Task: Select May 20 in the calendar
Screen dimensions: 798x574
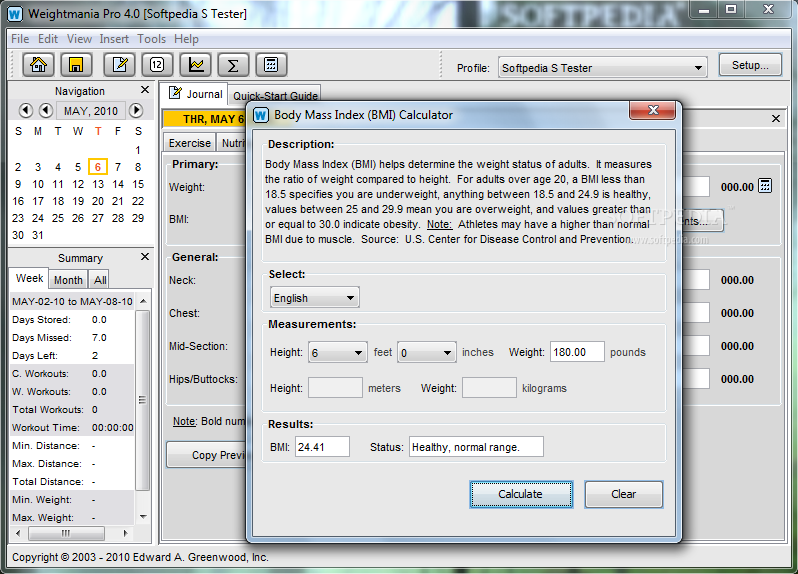Action: (x=98, y=201)
